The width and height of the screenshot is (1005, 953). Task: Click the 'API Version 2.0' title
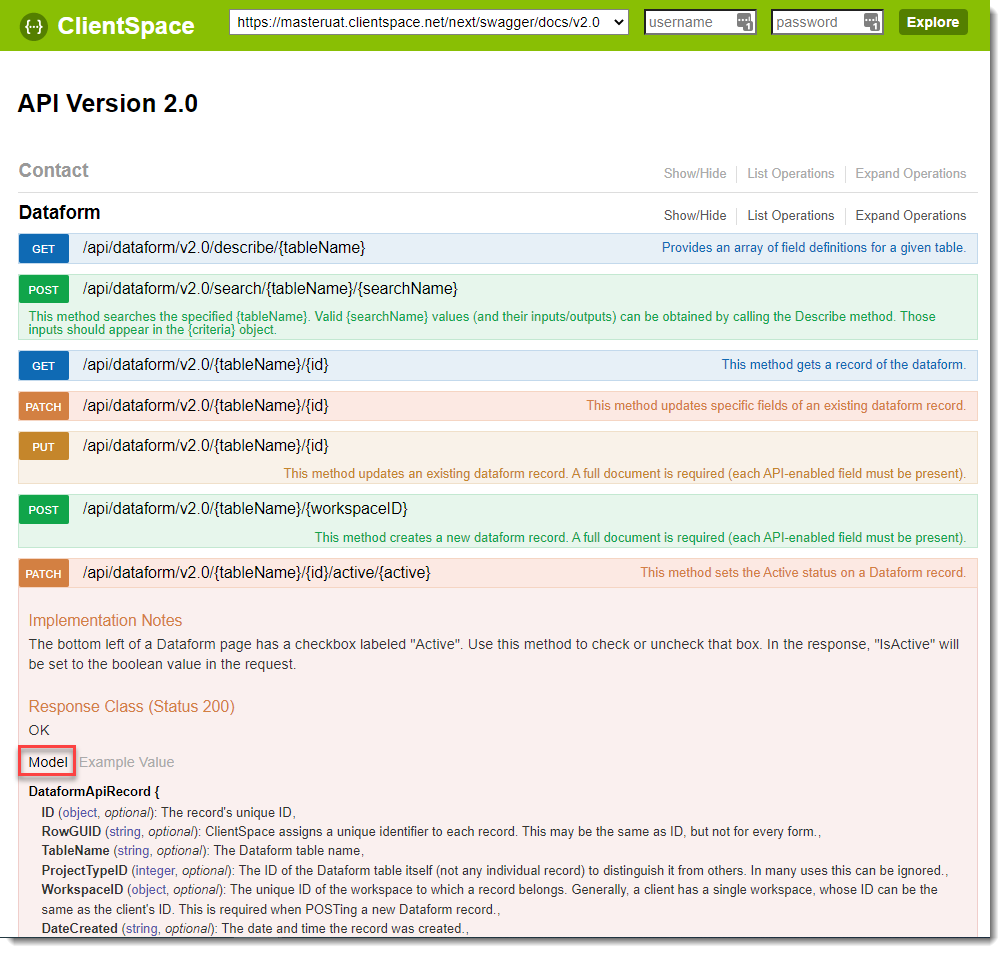108,104
